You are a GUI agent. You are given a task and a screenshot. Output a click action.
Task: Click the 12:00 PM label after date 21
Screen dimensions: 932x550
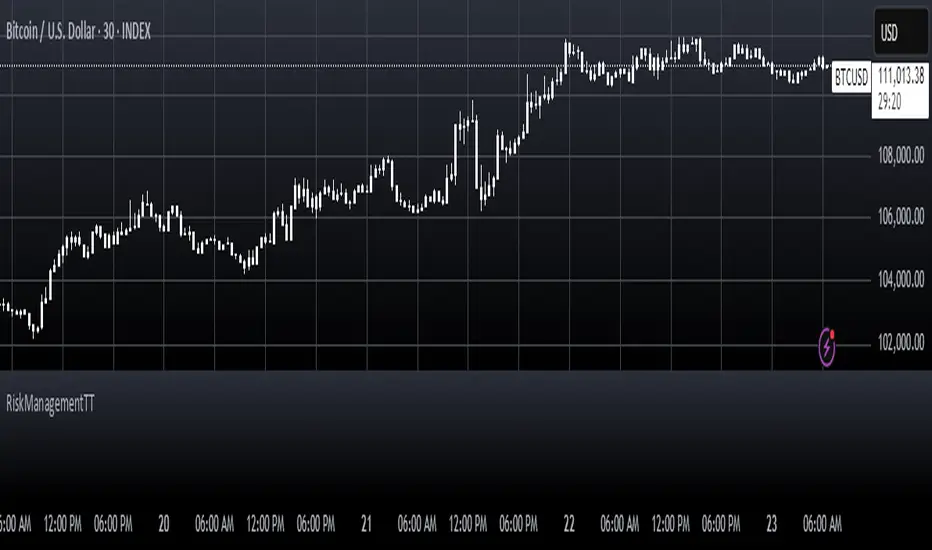[x=468, y=524]
